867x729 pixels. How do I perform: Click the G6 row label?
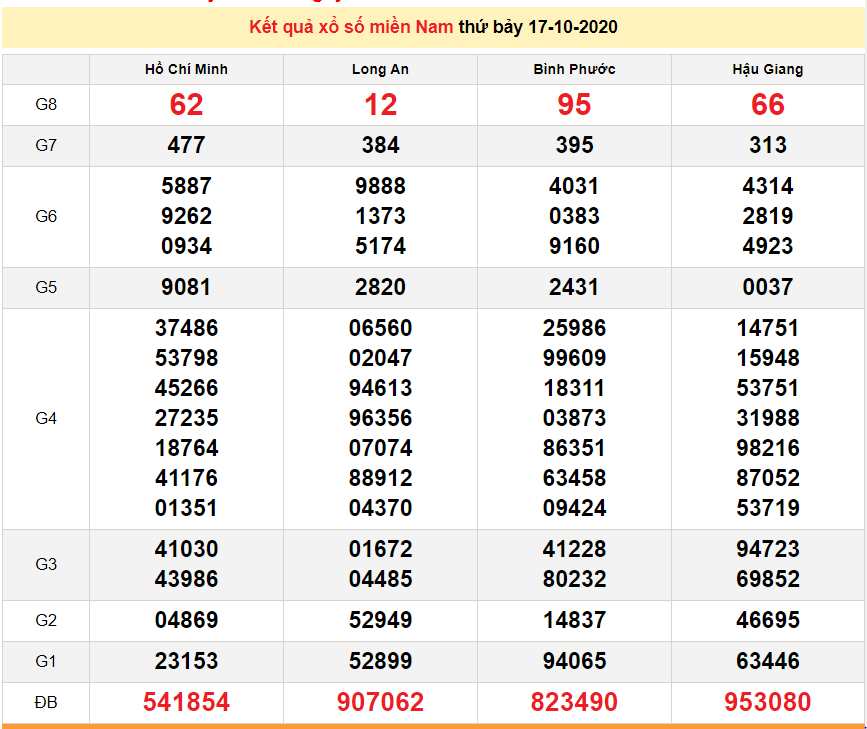point(46,216)
